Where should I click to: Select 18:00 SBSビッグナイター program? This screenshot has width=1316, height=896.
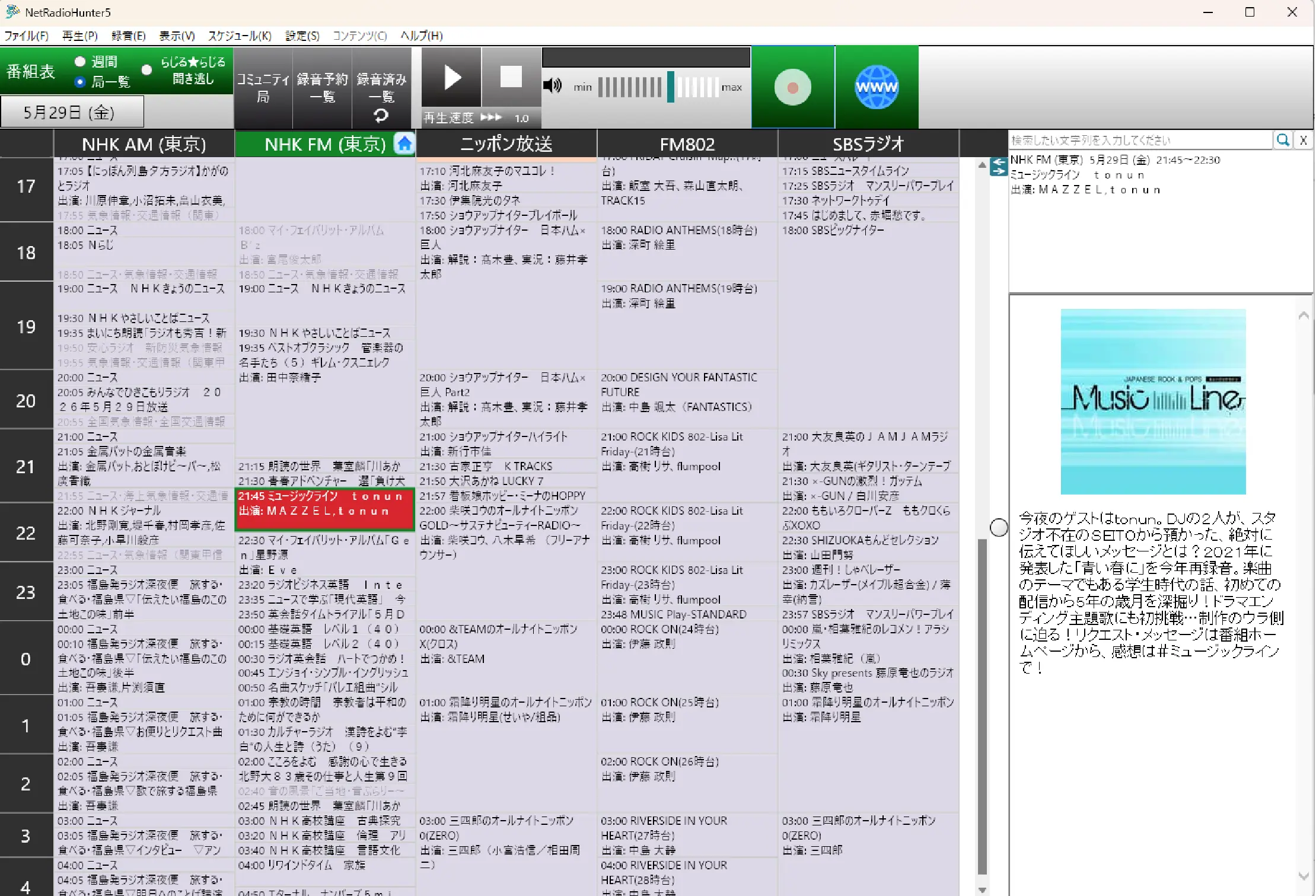868,325
